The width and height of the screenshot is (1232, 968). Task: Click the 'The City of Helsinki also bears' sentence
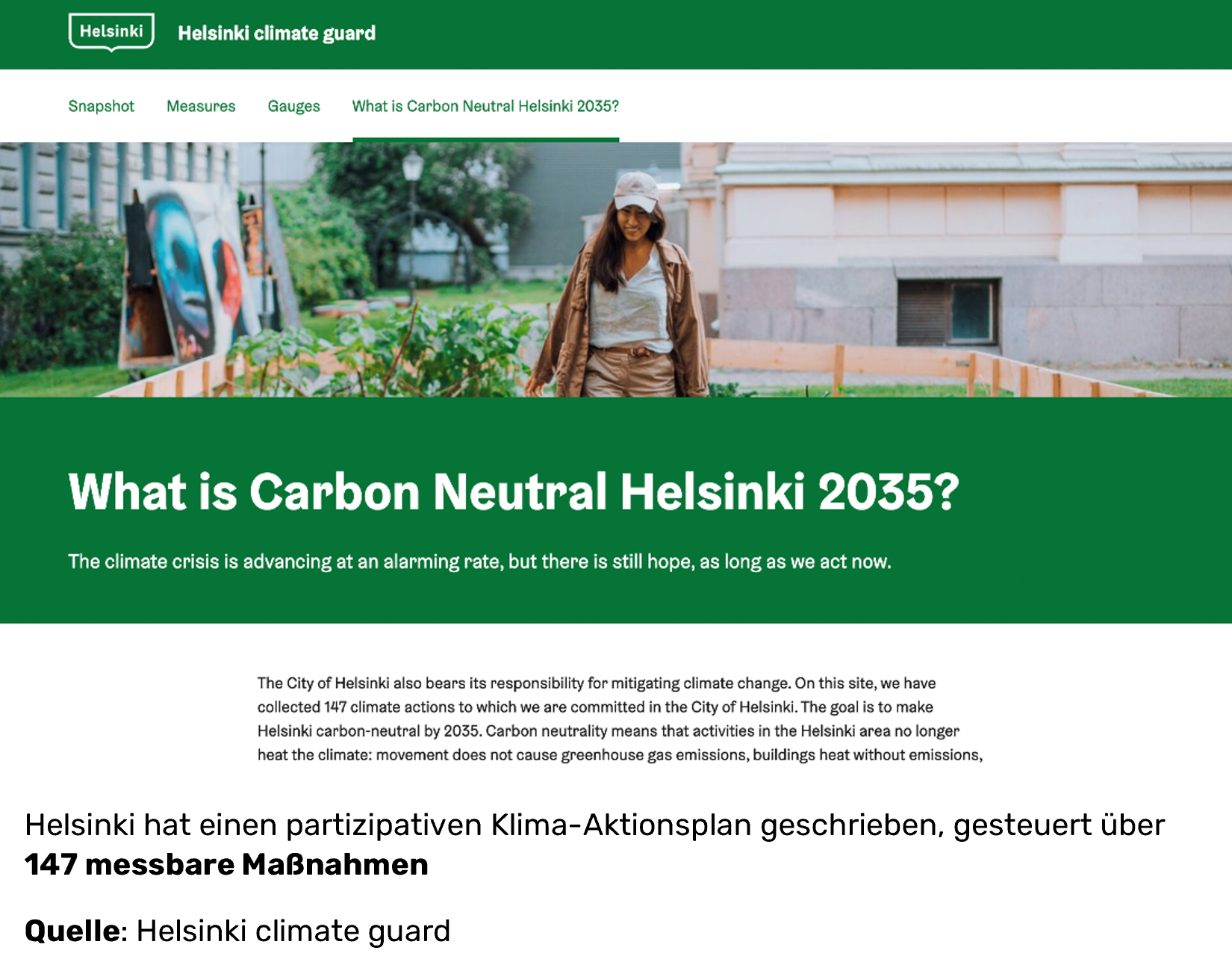[373, 683]
